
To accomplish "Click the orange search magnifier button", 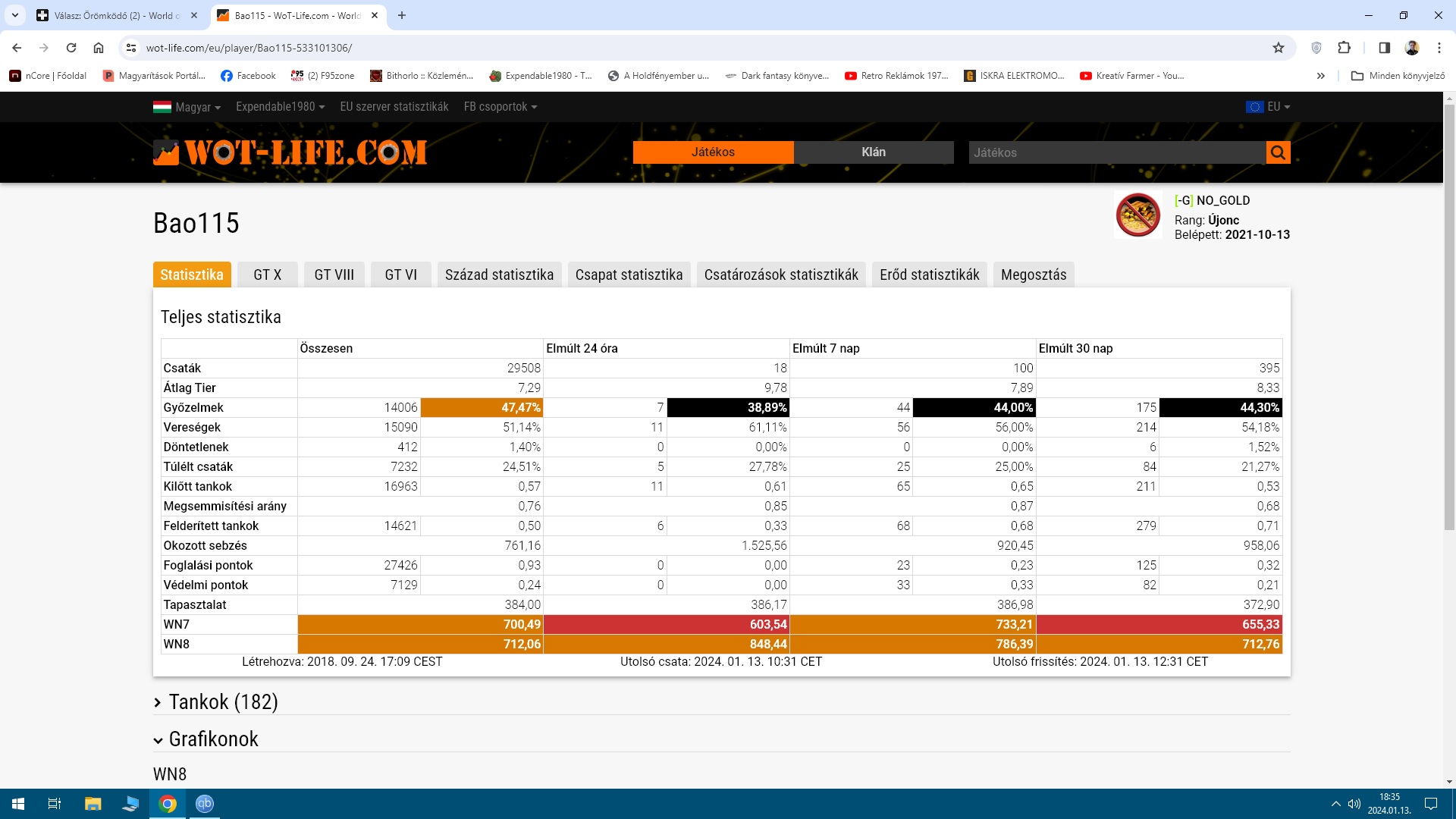I will coord(1278,152).
